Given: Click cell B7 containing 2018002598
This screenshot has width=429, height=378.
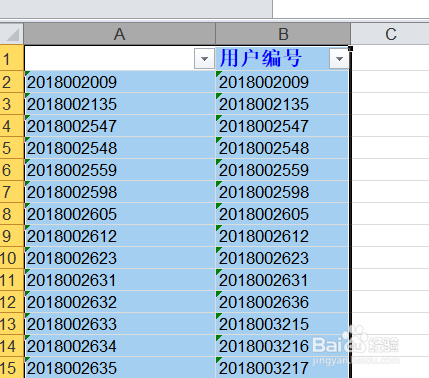Looking at the screenshot, I should [x=283, y=192].
